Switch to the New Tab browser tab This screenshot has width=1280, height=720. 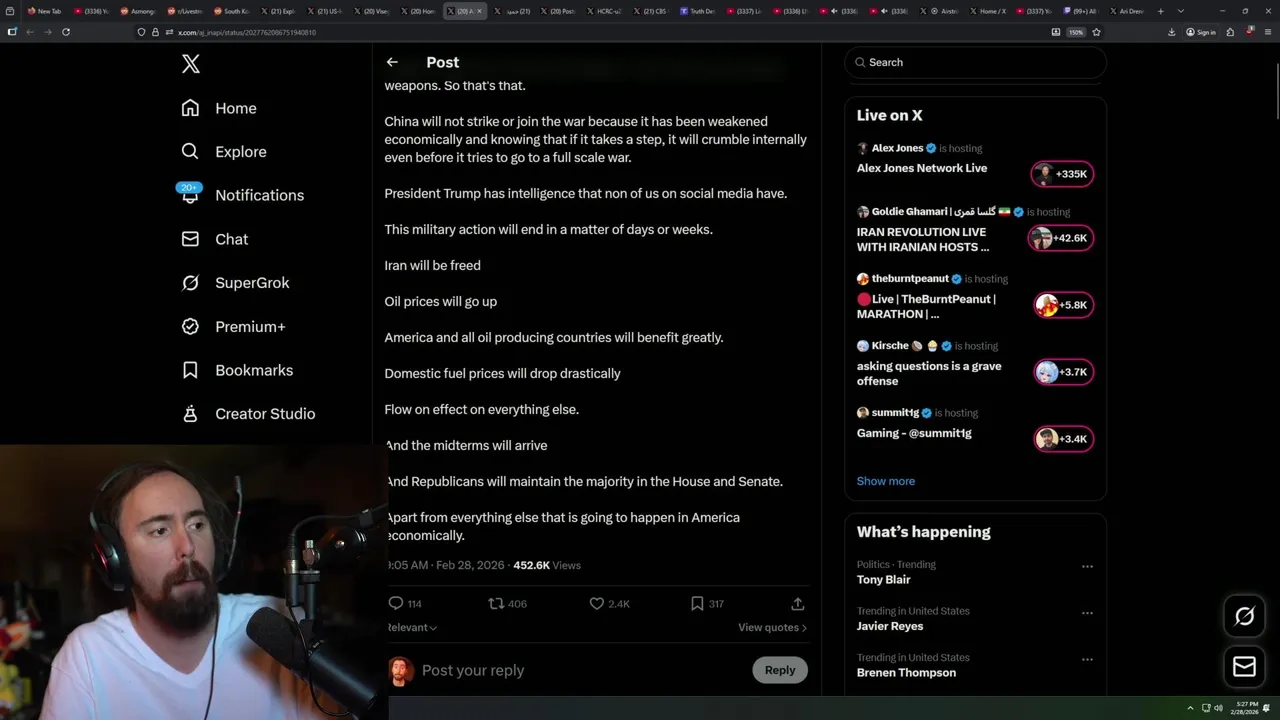44,11
